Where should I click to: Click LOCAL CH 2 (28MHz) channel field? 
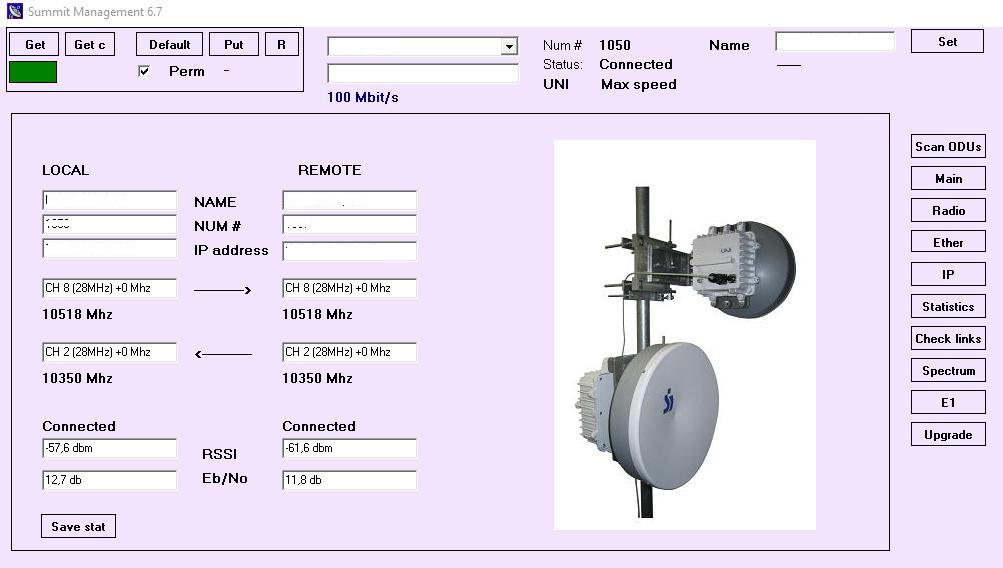[x=109, y=352]
